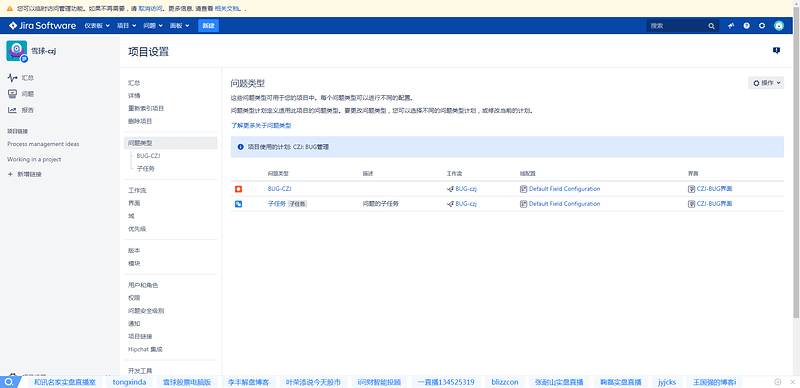This screenshot has height=388, width=800.
Task: Click the blue 新建 create button
Action: [208, 26]
